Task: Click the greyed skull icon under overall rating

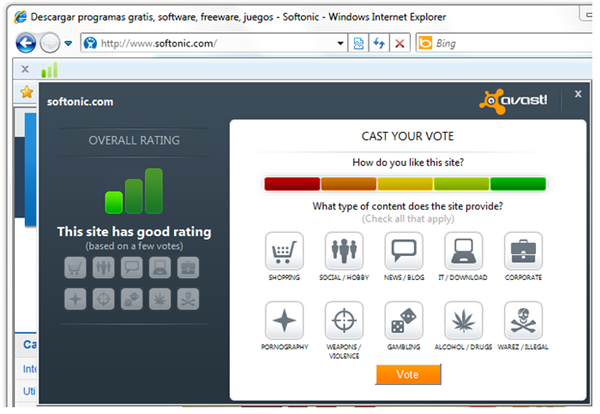Action: [188, 299]
